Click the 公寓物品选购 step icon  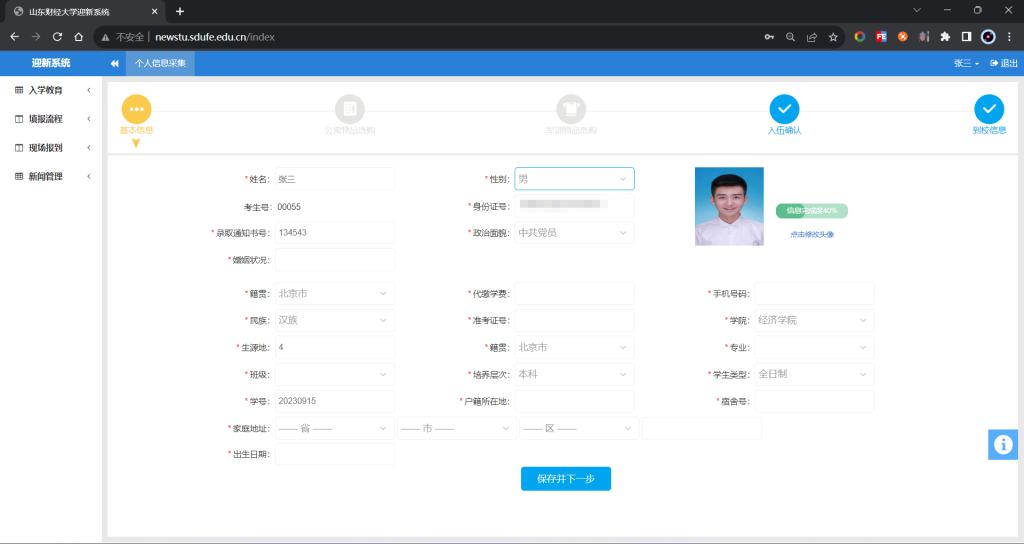click(350, 109)
